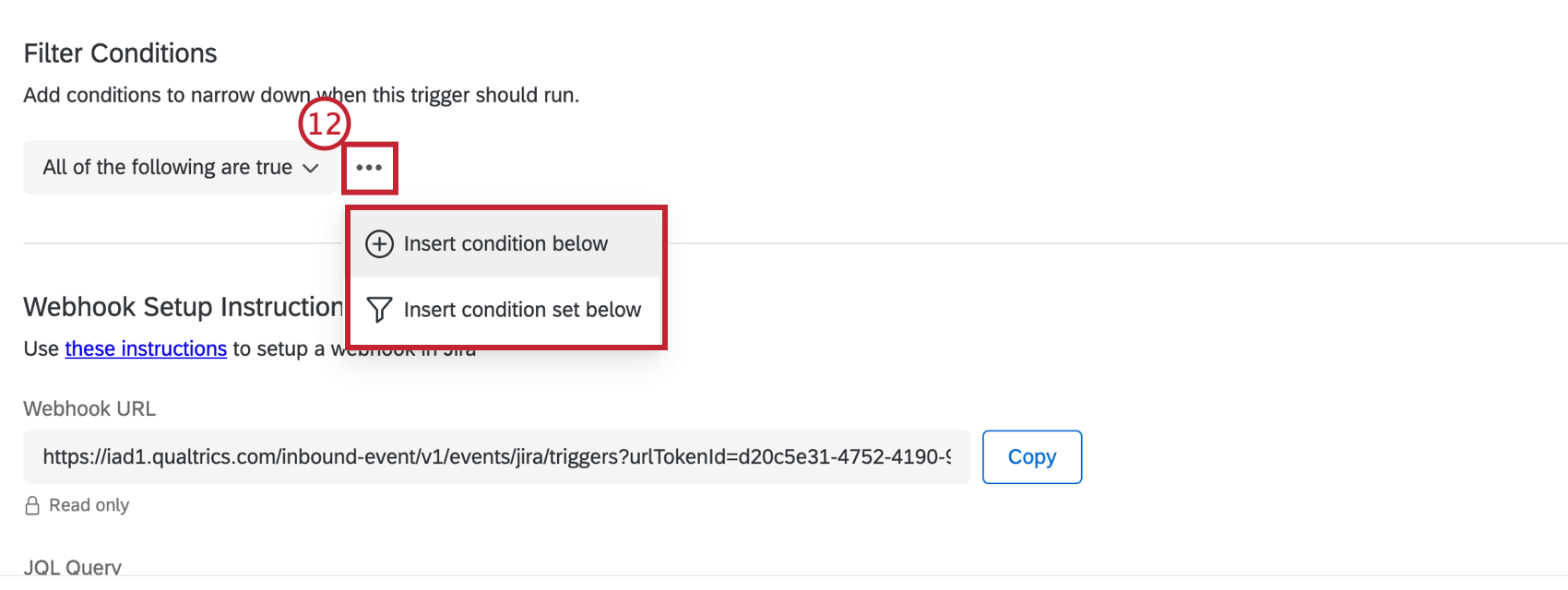This screenshot has height=590, width=1568.
Task: Click the funnel icon in the popup
Action: pos(379,310)
